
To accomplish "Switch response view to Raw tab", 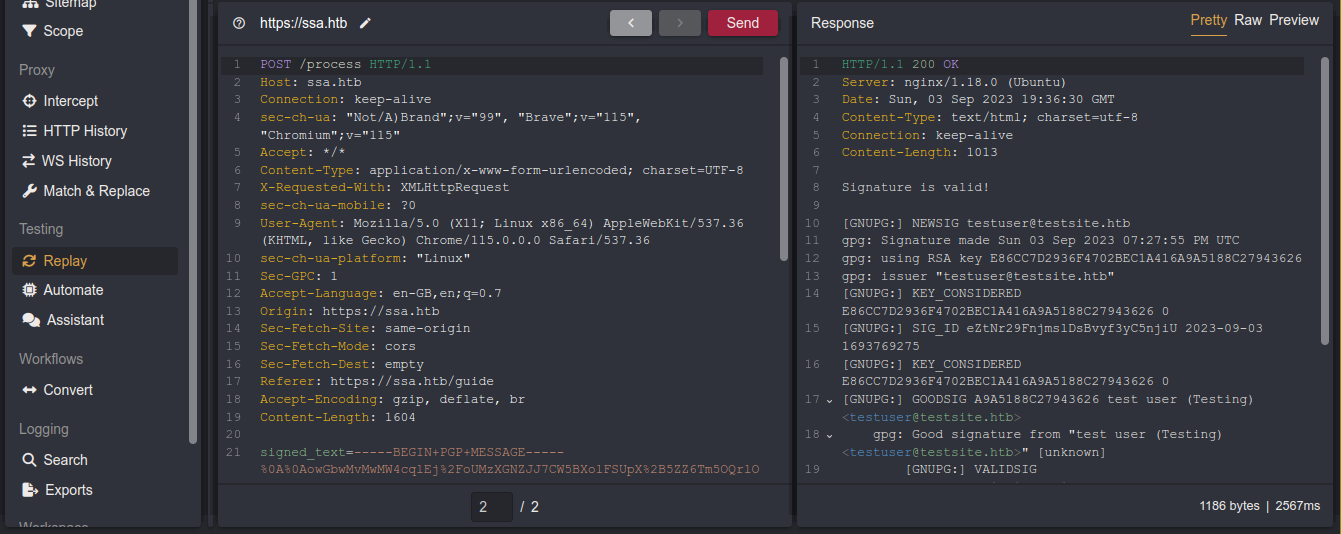I will point(1247,20).
